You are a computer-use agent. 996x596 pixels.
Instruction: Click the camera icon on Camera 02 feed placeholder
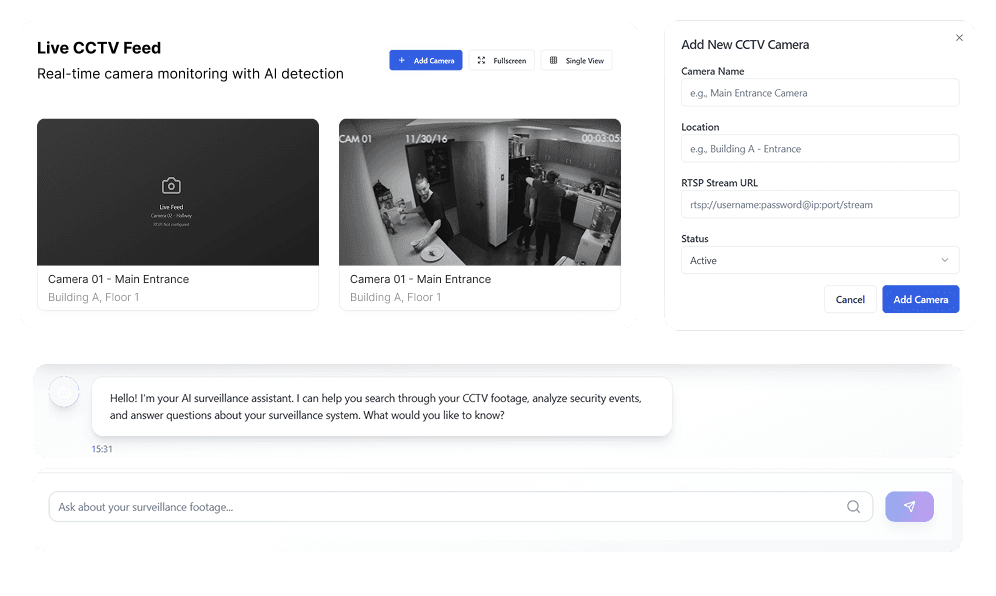[x=172, y=186]
